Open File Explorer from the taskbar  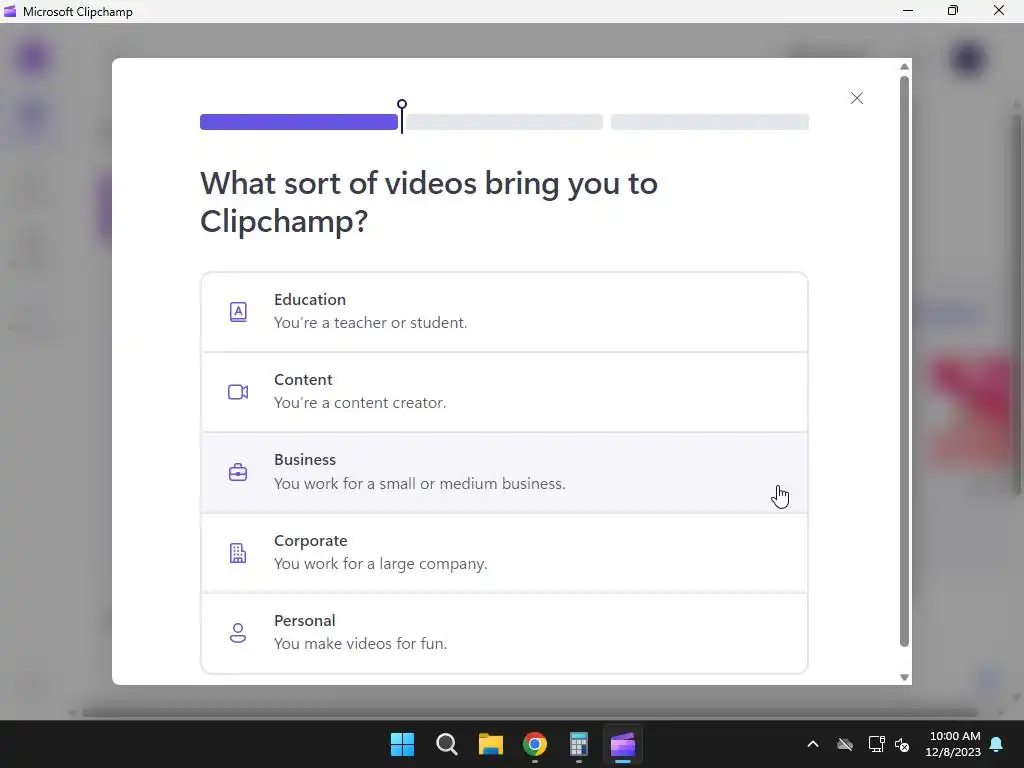click(x=490, y=744)
